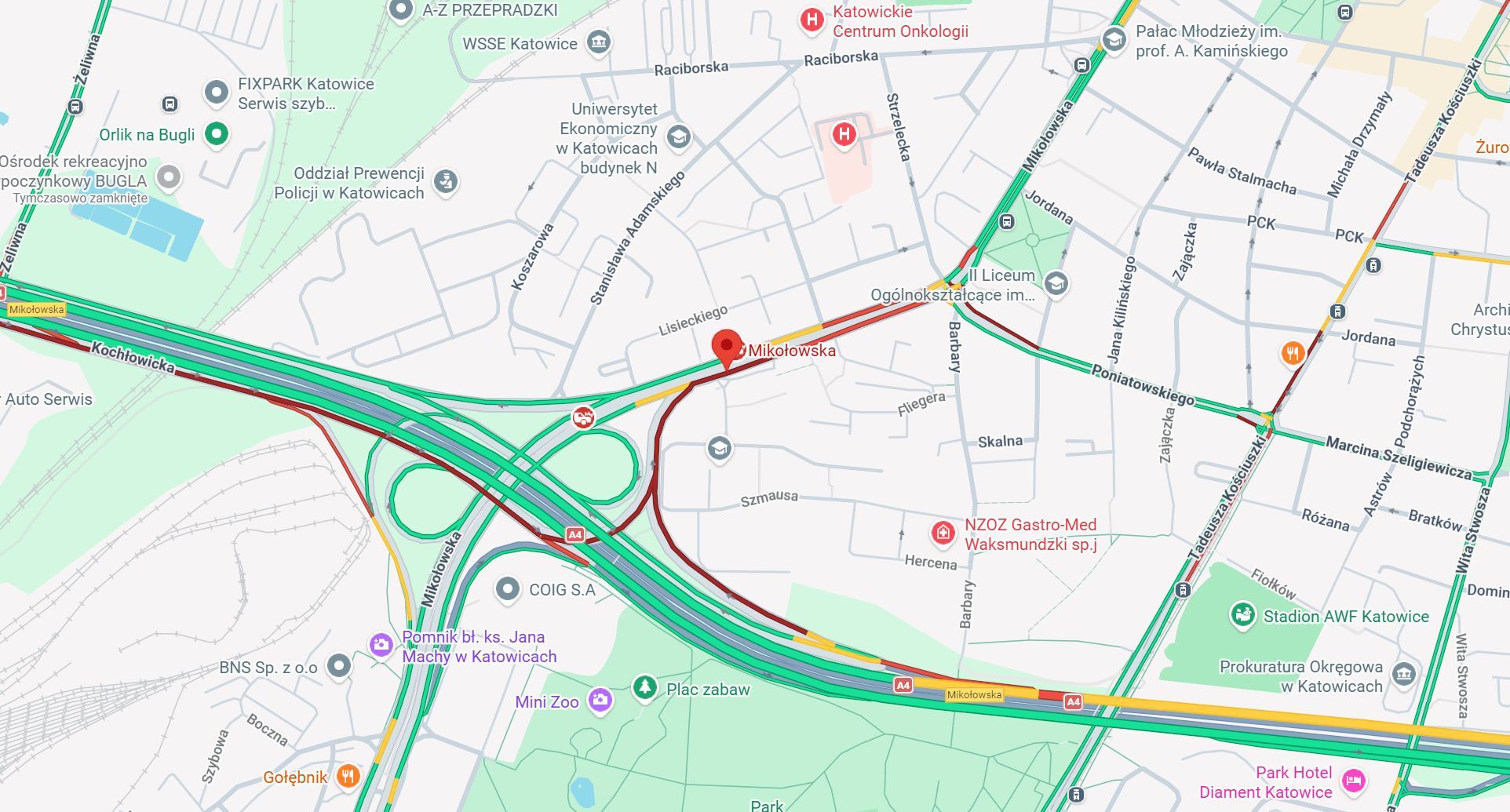Click the Plac zabaw tree marker
Image resolution: width=1510 pixels, height=812 pixels.
pos(645,688)
